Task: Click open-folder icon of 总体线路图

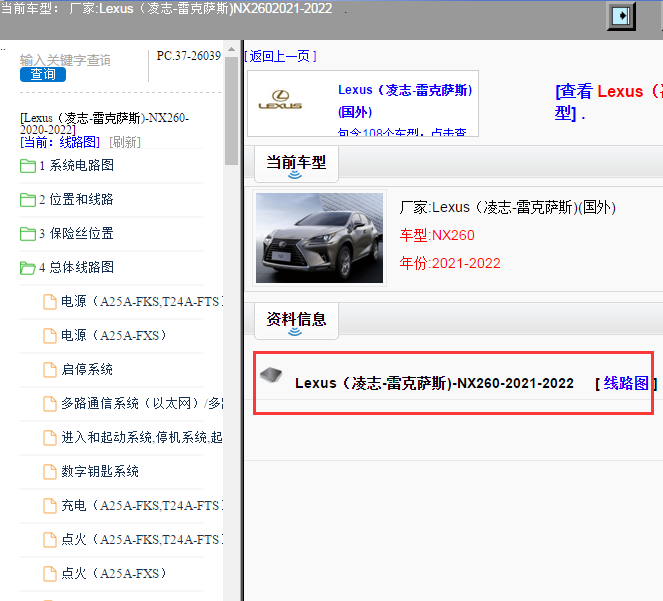Action: point(28,268)
